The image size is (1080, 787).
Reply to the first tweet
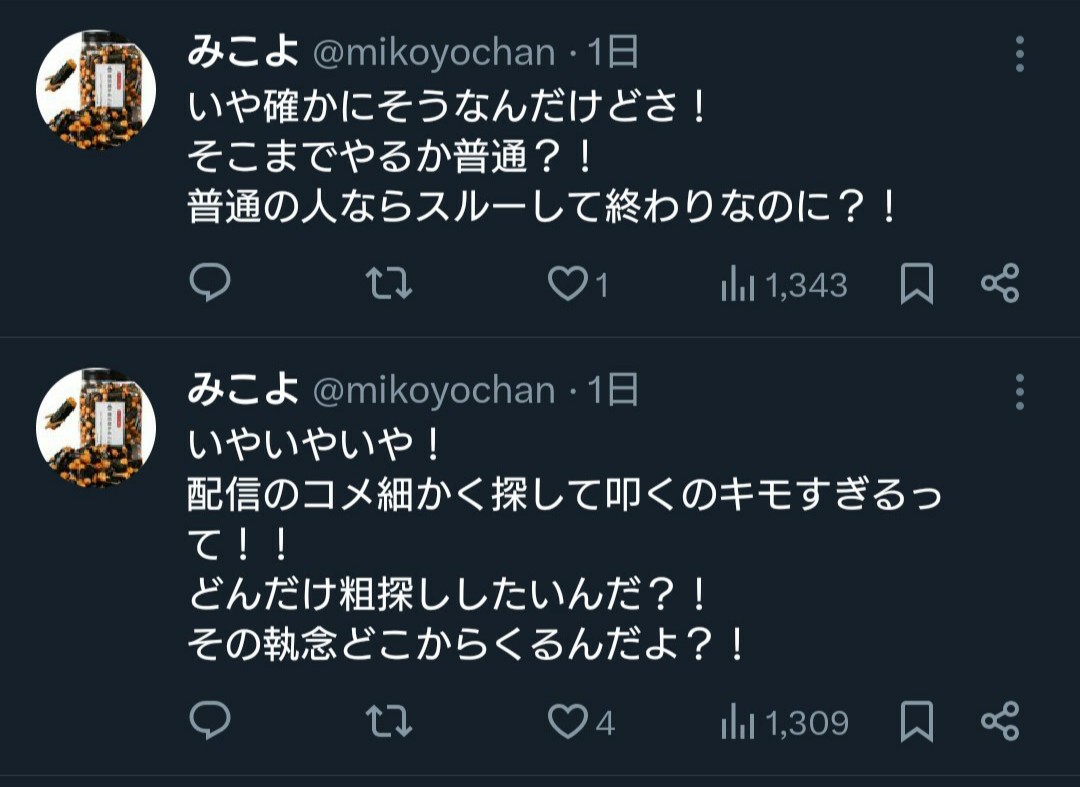[210, 285]
